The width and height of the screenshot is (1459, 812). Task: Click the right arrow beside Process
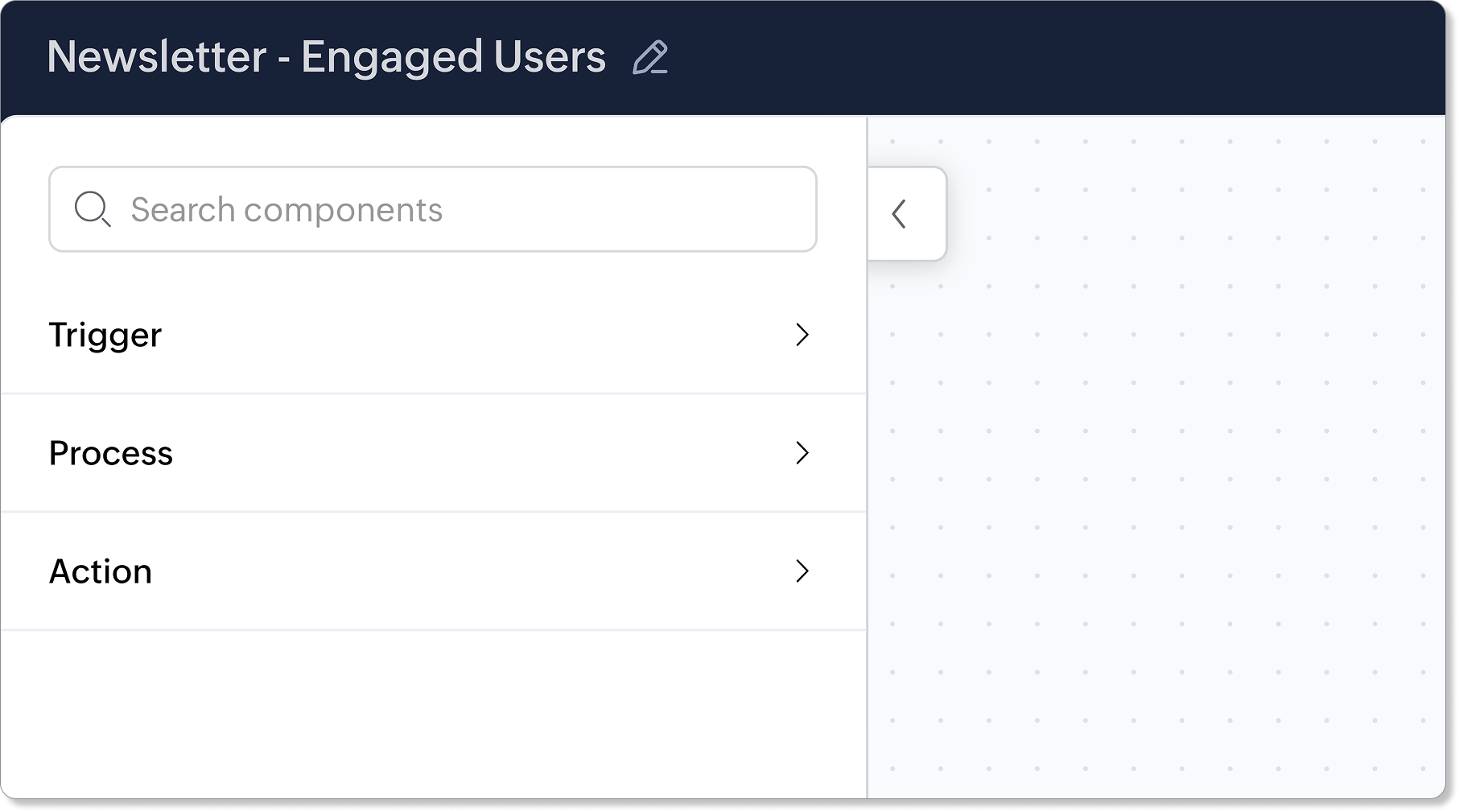tap(802, 453)
